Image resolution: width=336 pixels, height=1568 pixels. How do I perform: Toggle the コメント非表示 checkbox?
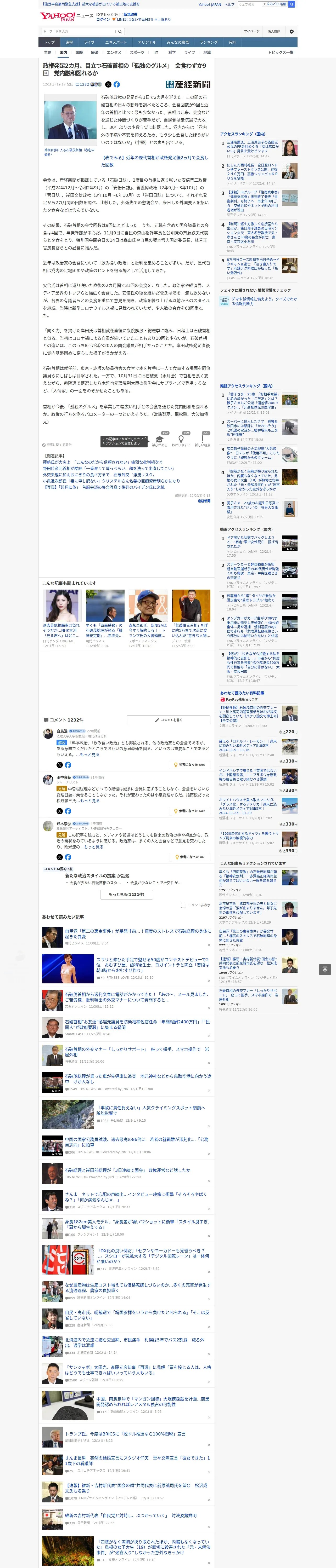coord(183,905)
